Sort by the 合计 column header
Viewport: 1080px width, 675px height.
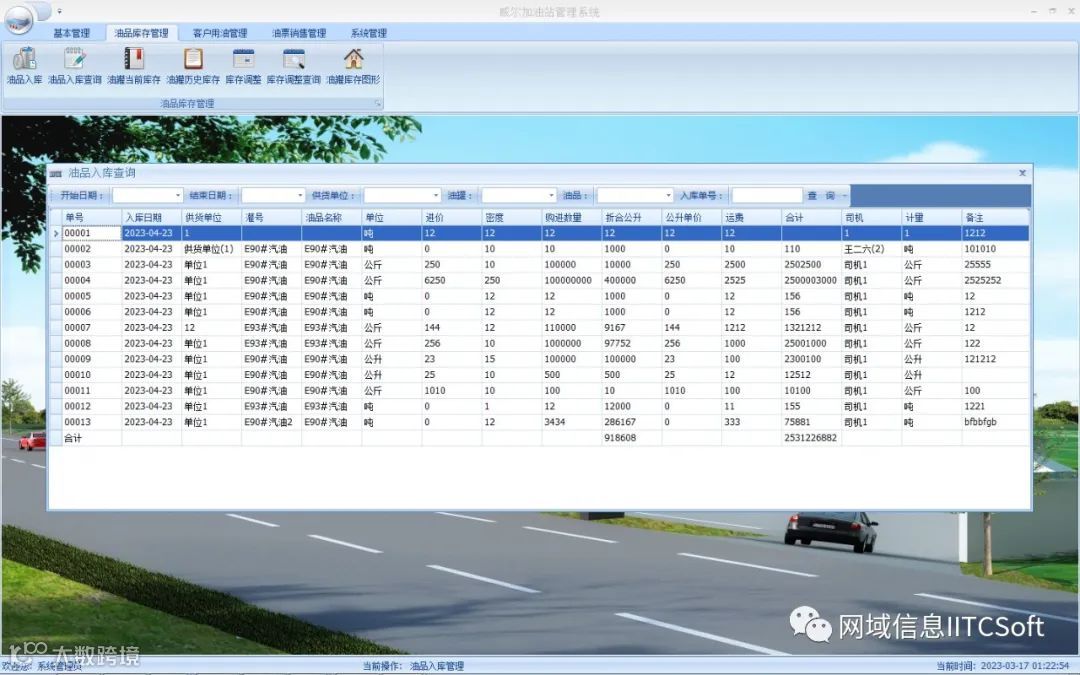[x=811, y=218]
